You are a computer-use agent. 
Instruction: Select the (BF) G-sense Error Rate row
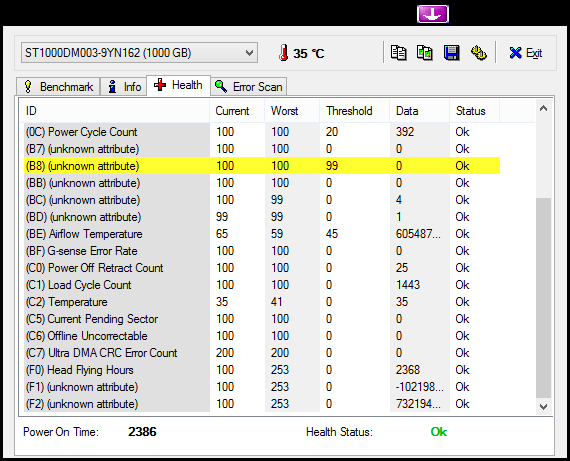(262, 251)
